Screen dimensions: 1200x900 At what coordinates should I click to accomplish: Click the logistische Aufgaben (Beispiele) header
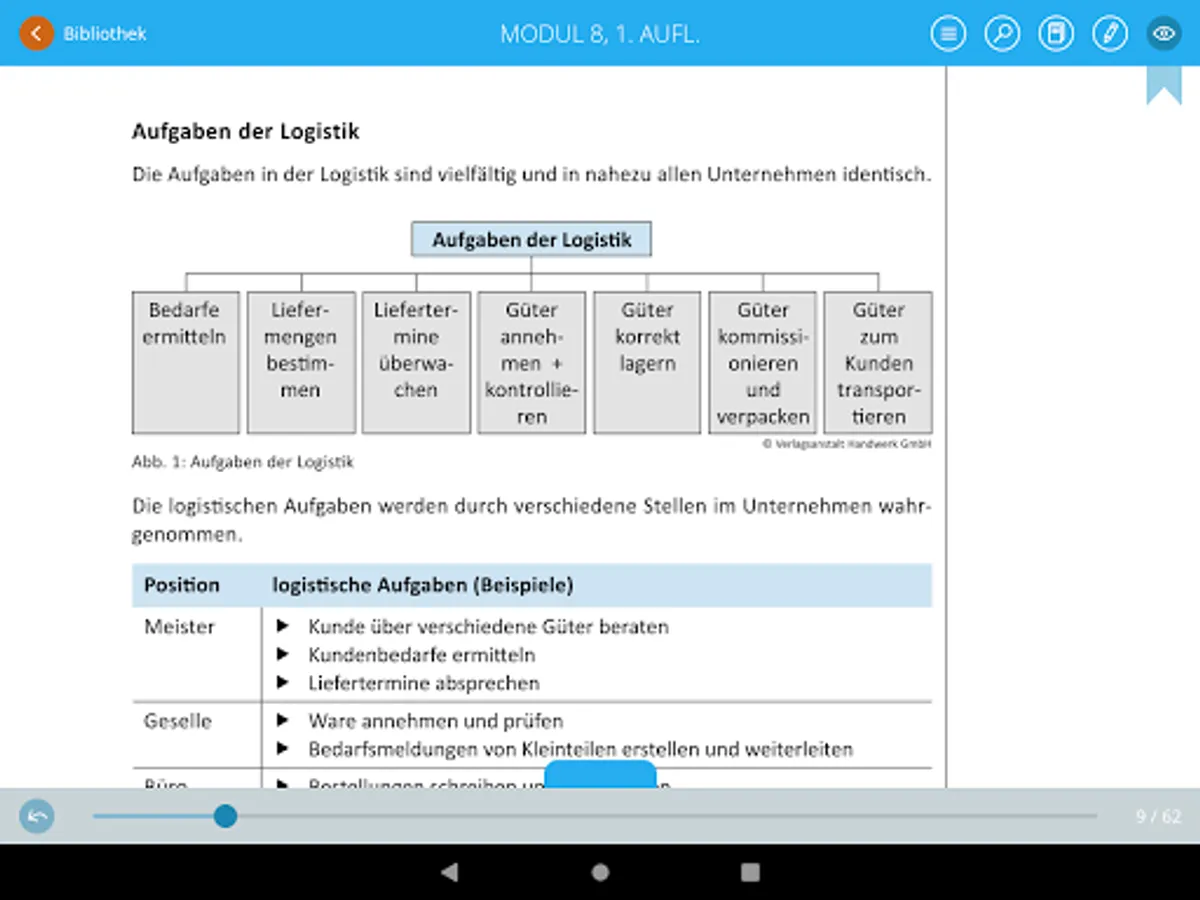(423, 585)
